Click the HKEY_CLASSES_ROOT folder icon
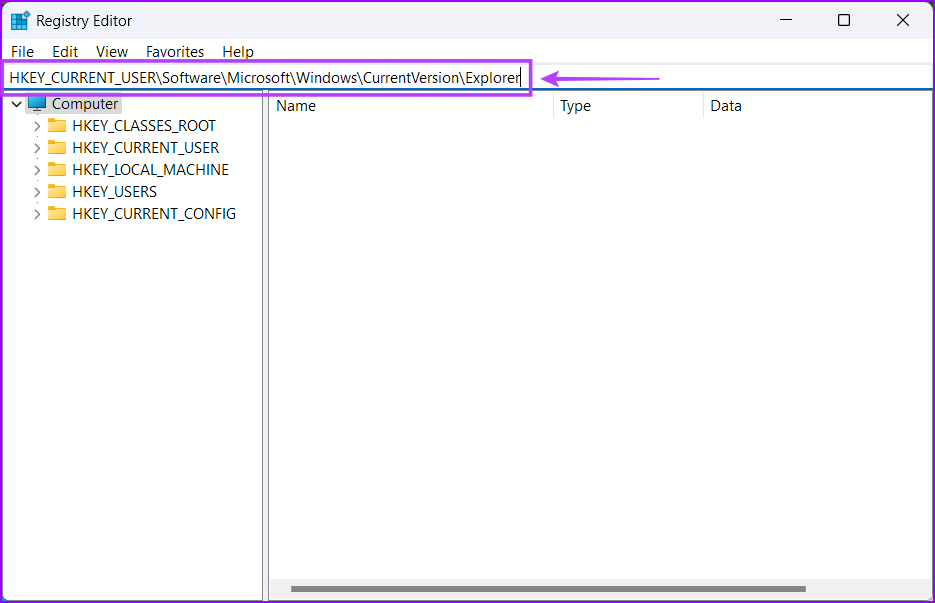 [x=57, y=125]
